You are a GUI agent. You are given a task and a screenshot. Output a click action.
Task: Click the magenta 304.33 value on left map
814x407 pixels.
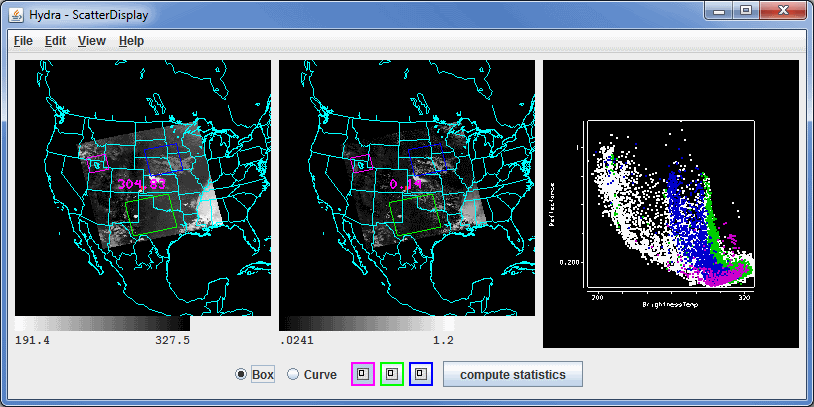(140, 184)
